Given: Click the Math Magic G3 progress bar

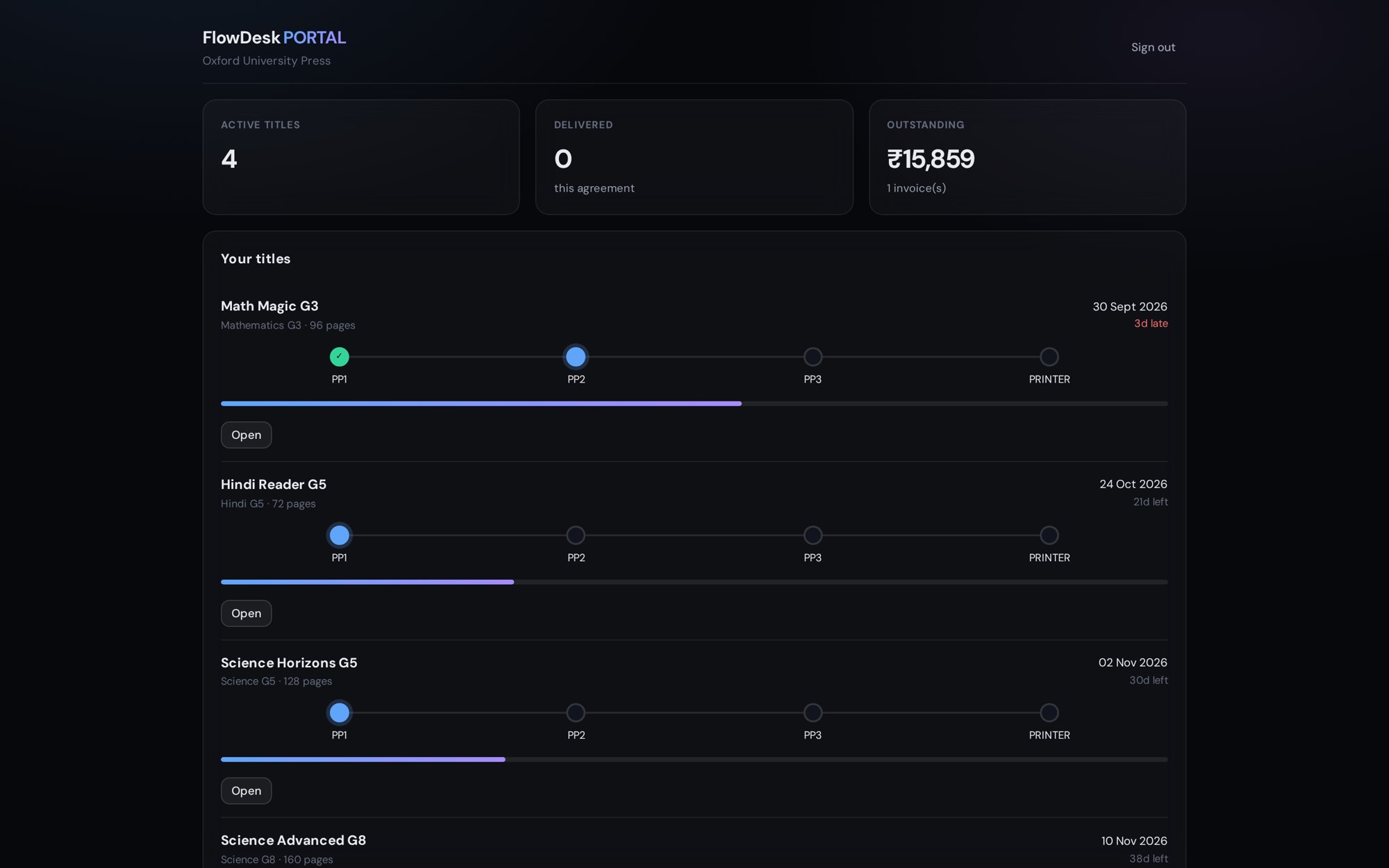Looking at the screenshot, I should (694, 403).
